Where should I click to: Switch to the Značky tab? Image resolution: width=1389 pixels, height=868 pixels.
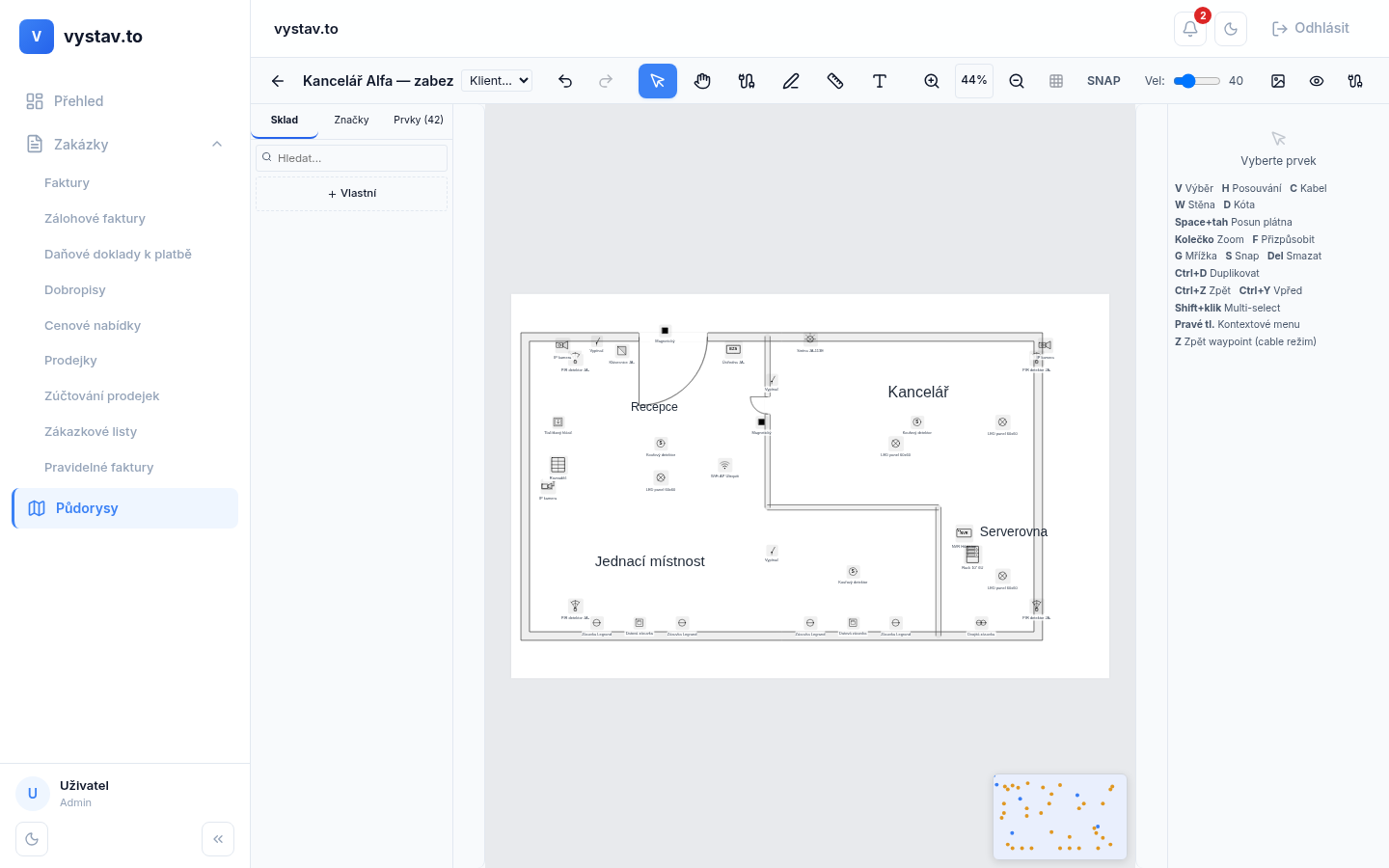click(x=351, y=121)
